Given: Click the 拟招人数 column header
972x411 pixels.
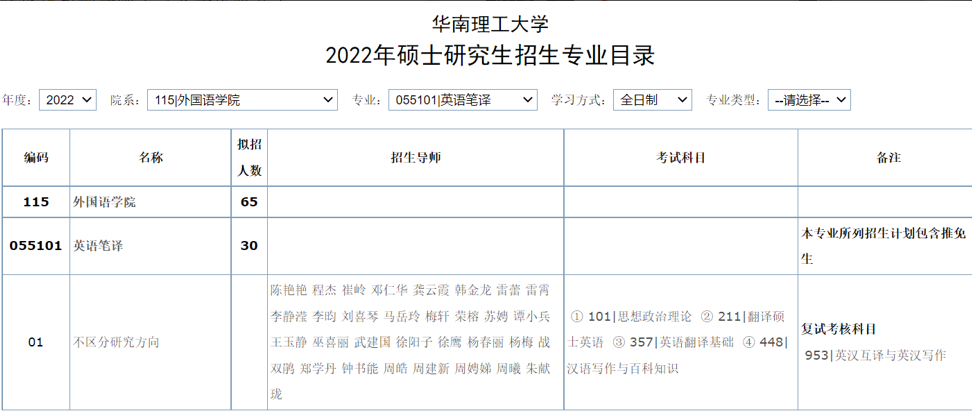Looking at the screenshot, I should tap(249, 157).
